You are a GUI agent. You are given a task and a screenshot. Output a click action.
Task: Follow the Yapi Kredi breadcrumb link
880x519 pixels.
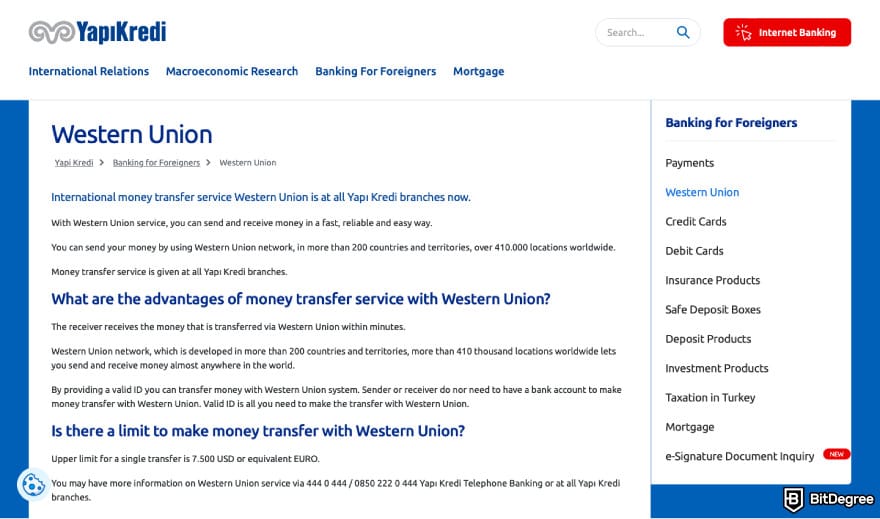74,163
